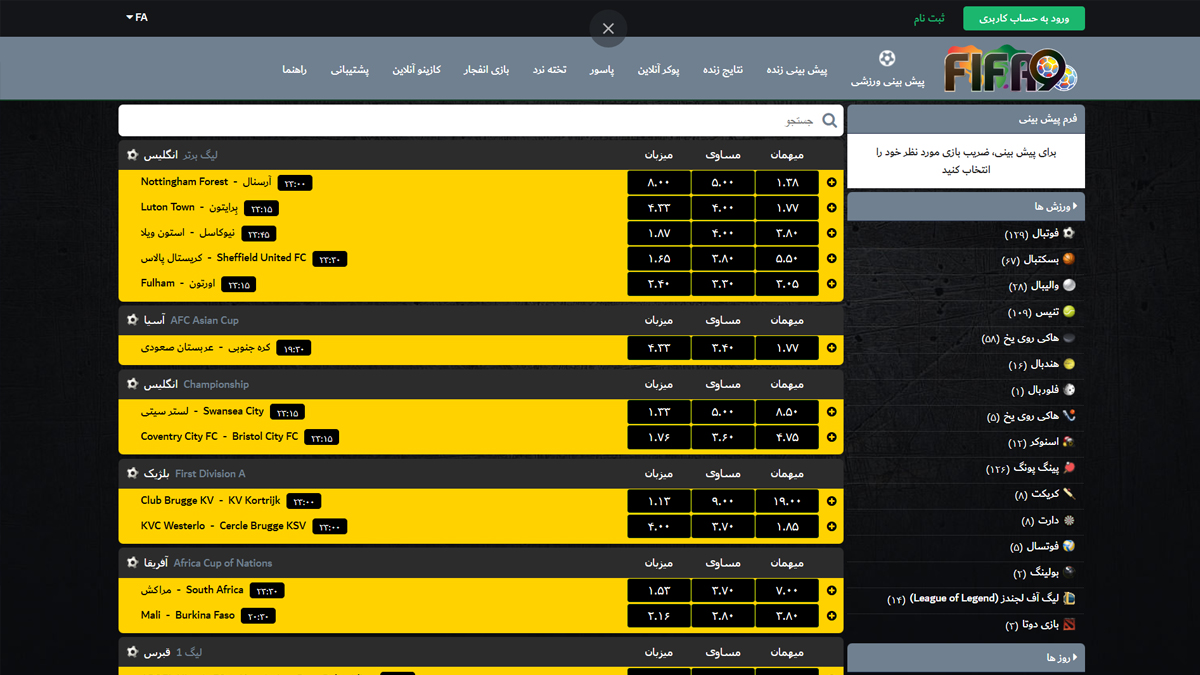Image resolution: width=1200 pixels, height=675 pixels.
Task: Click the ball icon beside لیگ برتر انگلیس
Action: [x=132, y=155]
